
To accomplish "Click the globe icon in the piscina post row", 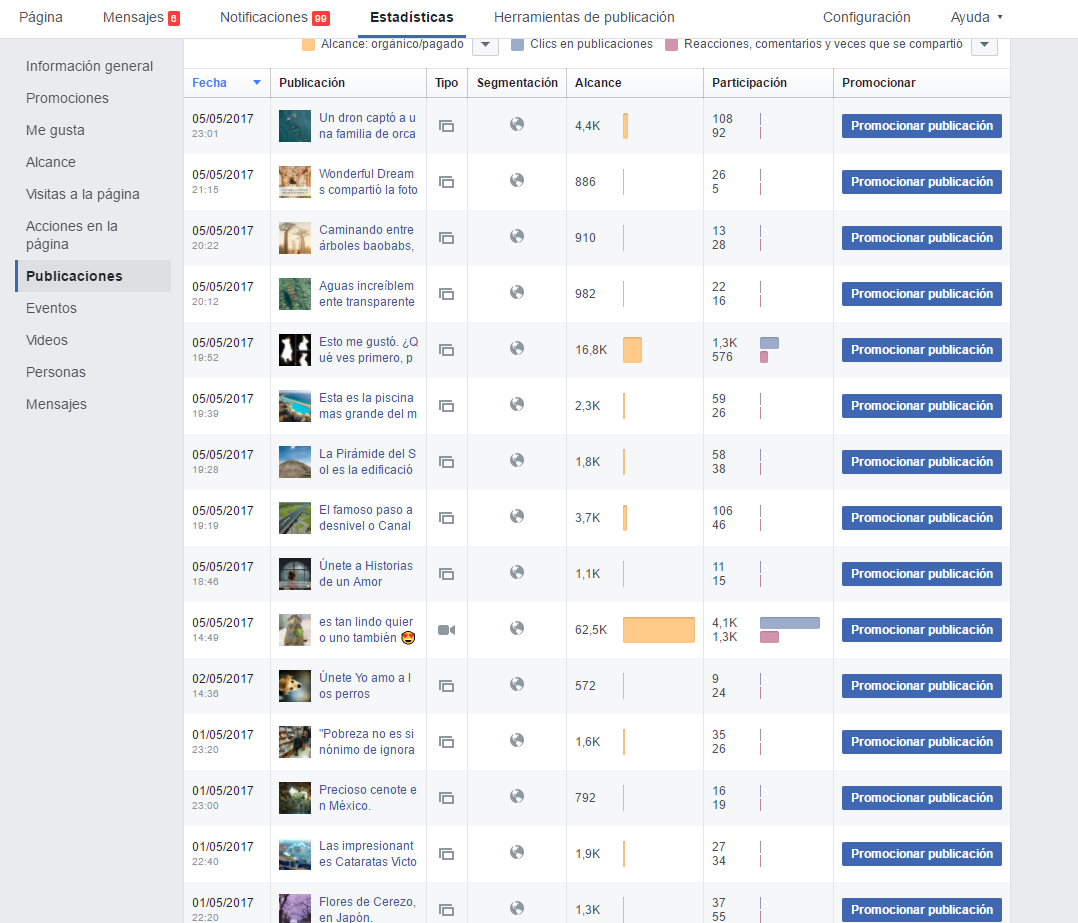I will pyautogui.click(x=517, y=404).
